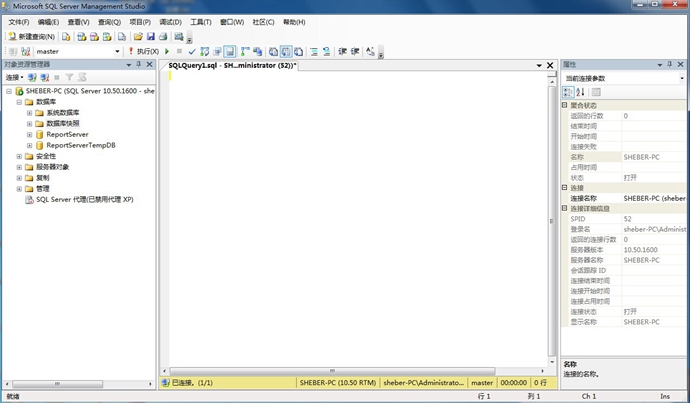This screenshot has height=403, width=690.
Task: Toggle Include Client Statistics
Action: (x=257, y=51)
